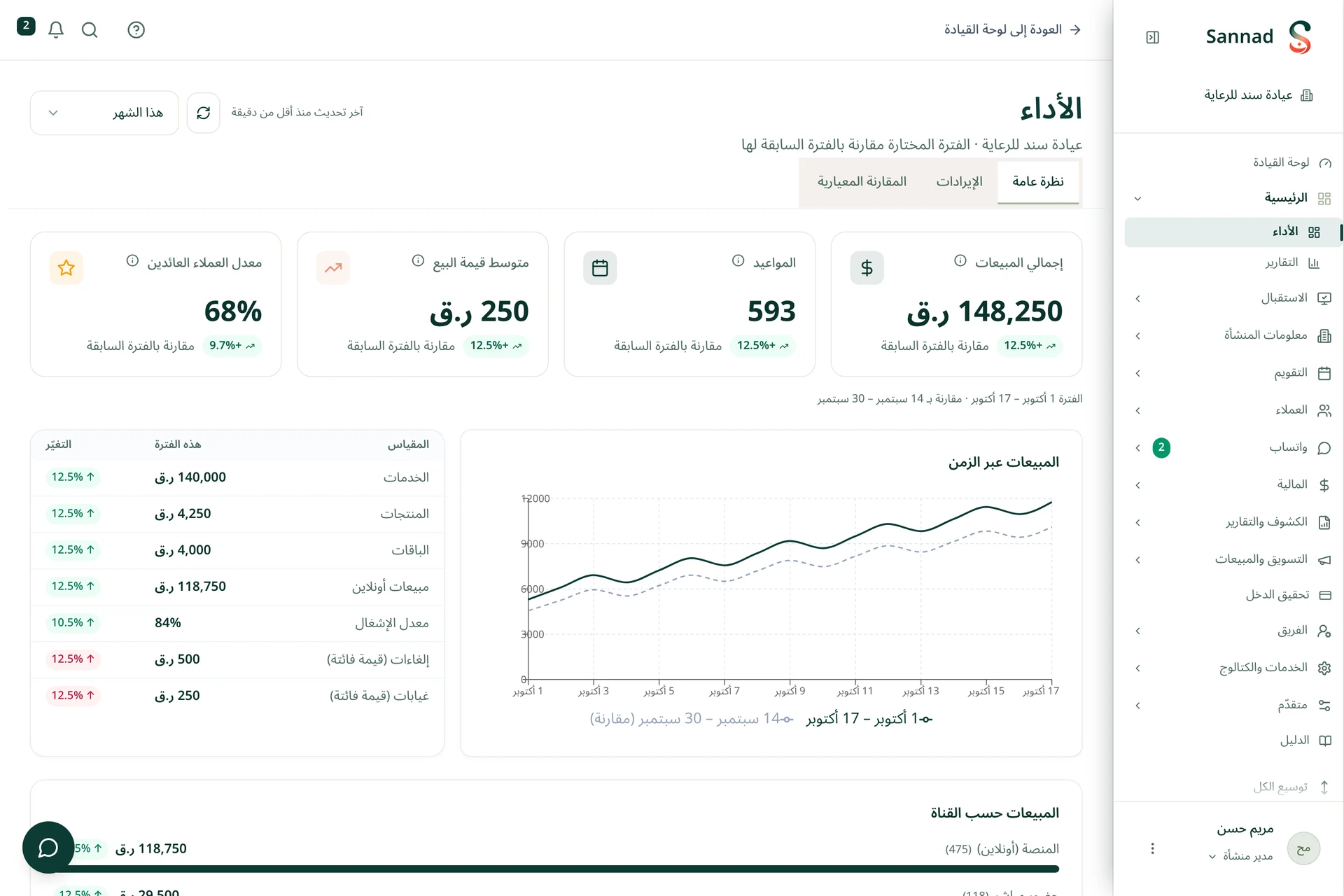Click الإلغاءات (قيمة فائتة) row
This screenshot has height=896, width=1344.
237,659
